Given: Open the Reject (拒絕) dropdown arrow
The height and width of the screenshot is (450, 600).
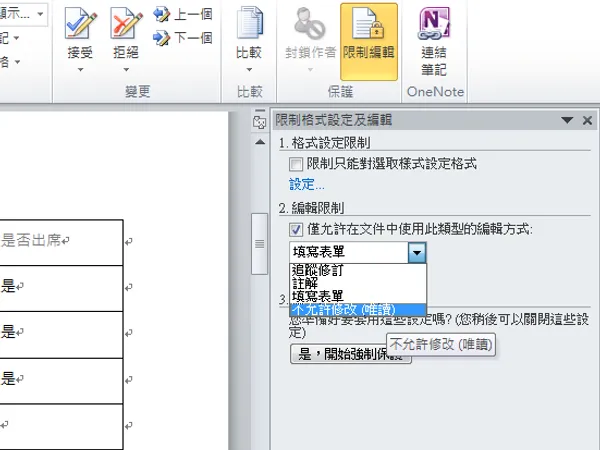Looking at the screenshot, I should 126,70.
